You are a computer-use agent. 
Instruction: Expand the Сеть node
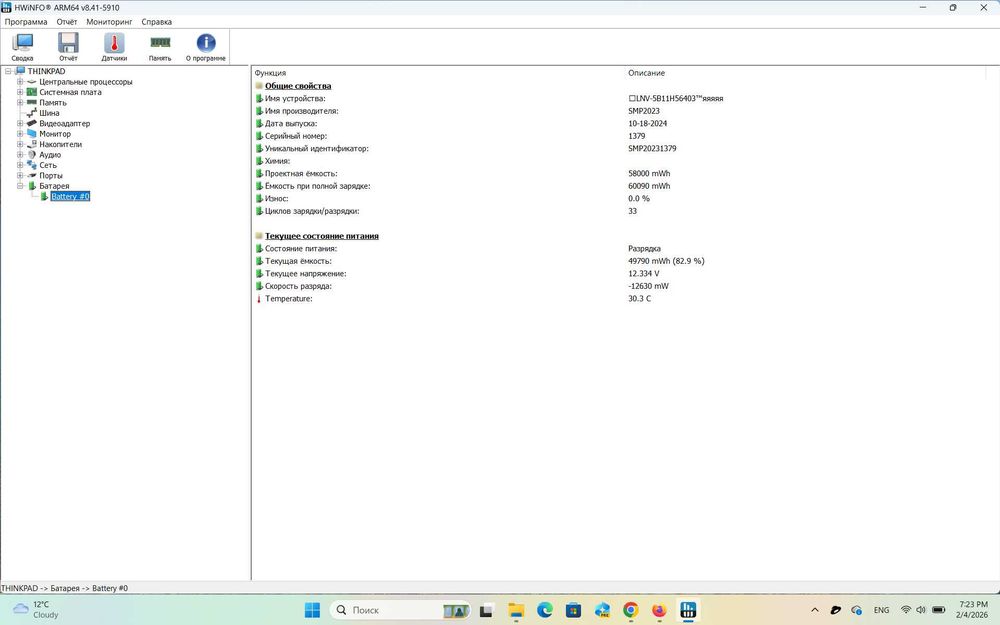(x=20, y=165)
